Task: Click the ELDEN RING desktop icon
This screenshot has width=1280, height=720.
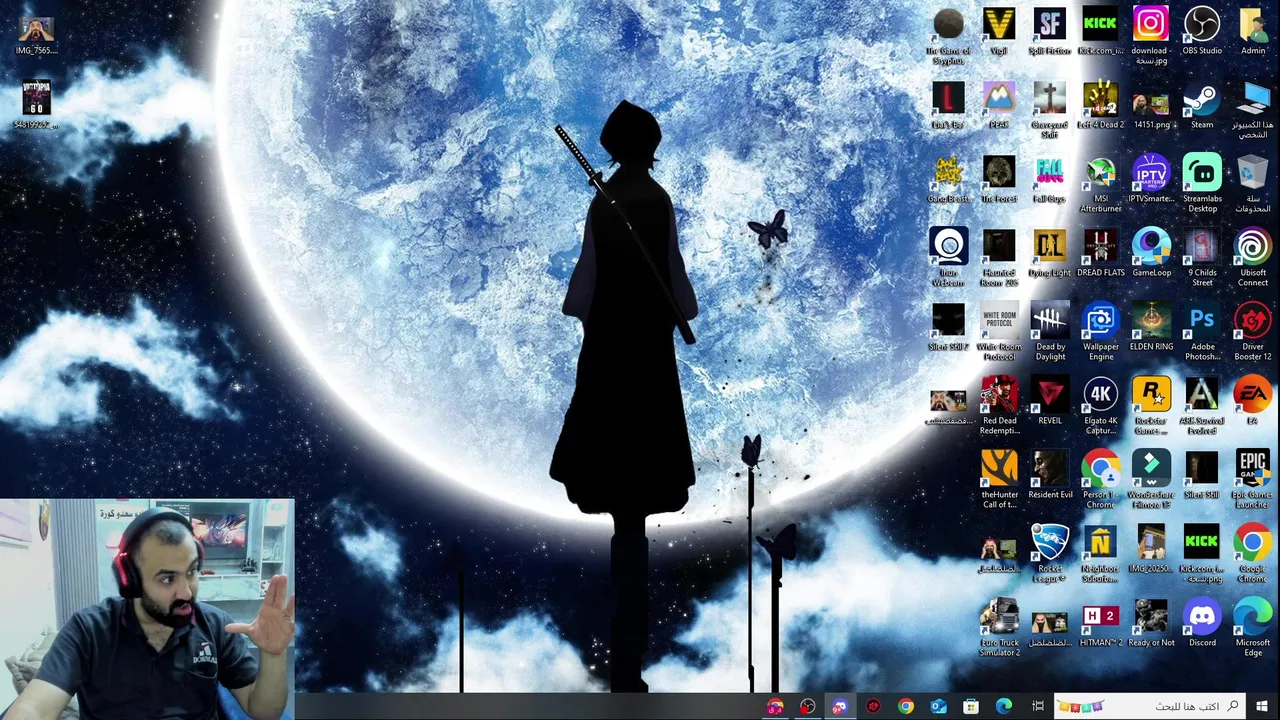Action: pyautogui.click(x=1151, y=327)
